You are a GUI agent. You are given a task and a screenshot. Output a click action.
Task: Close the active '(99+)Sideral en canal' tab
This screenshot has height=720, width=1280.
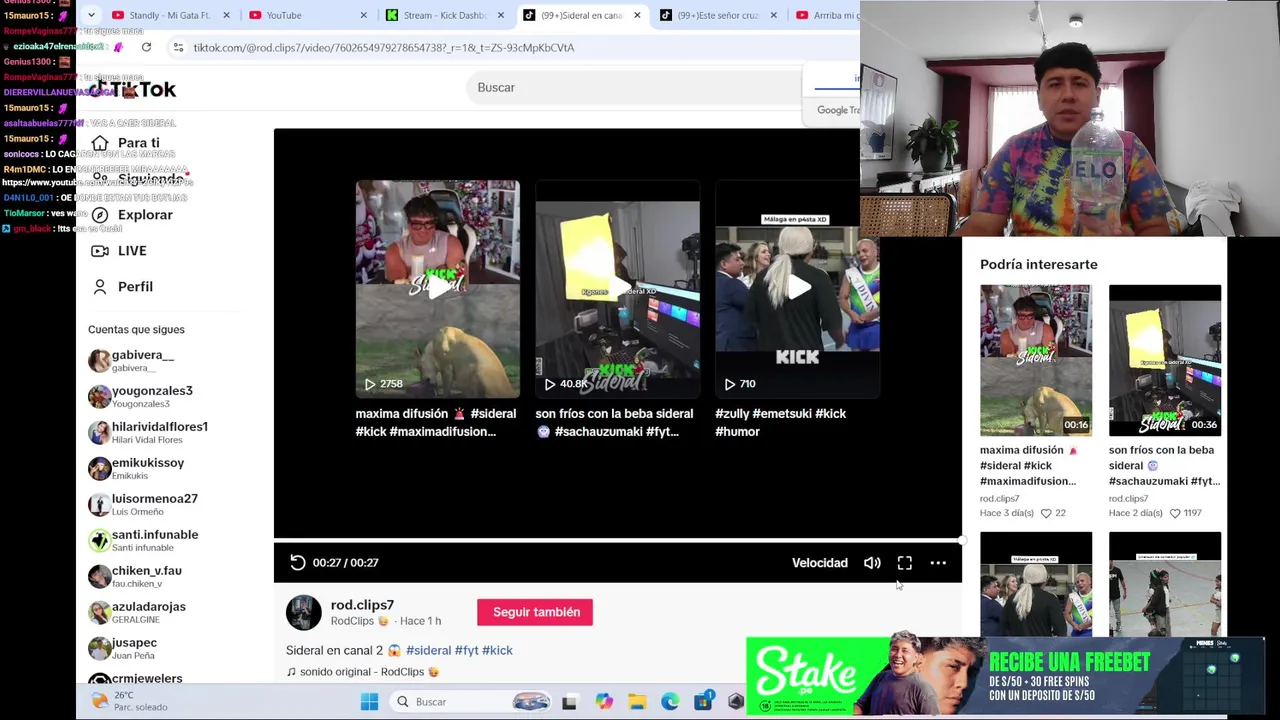pos(637,15)
